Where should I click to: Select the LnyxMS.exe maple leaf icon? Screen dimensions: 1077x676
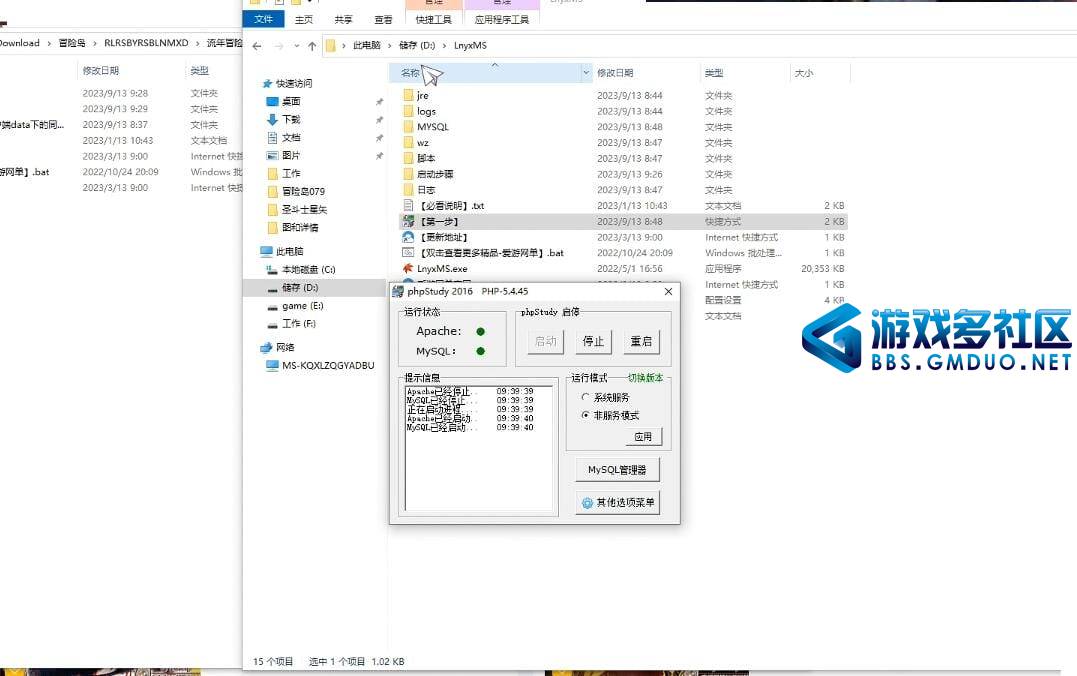click(x=408, y=269)
